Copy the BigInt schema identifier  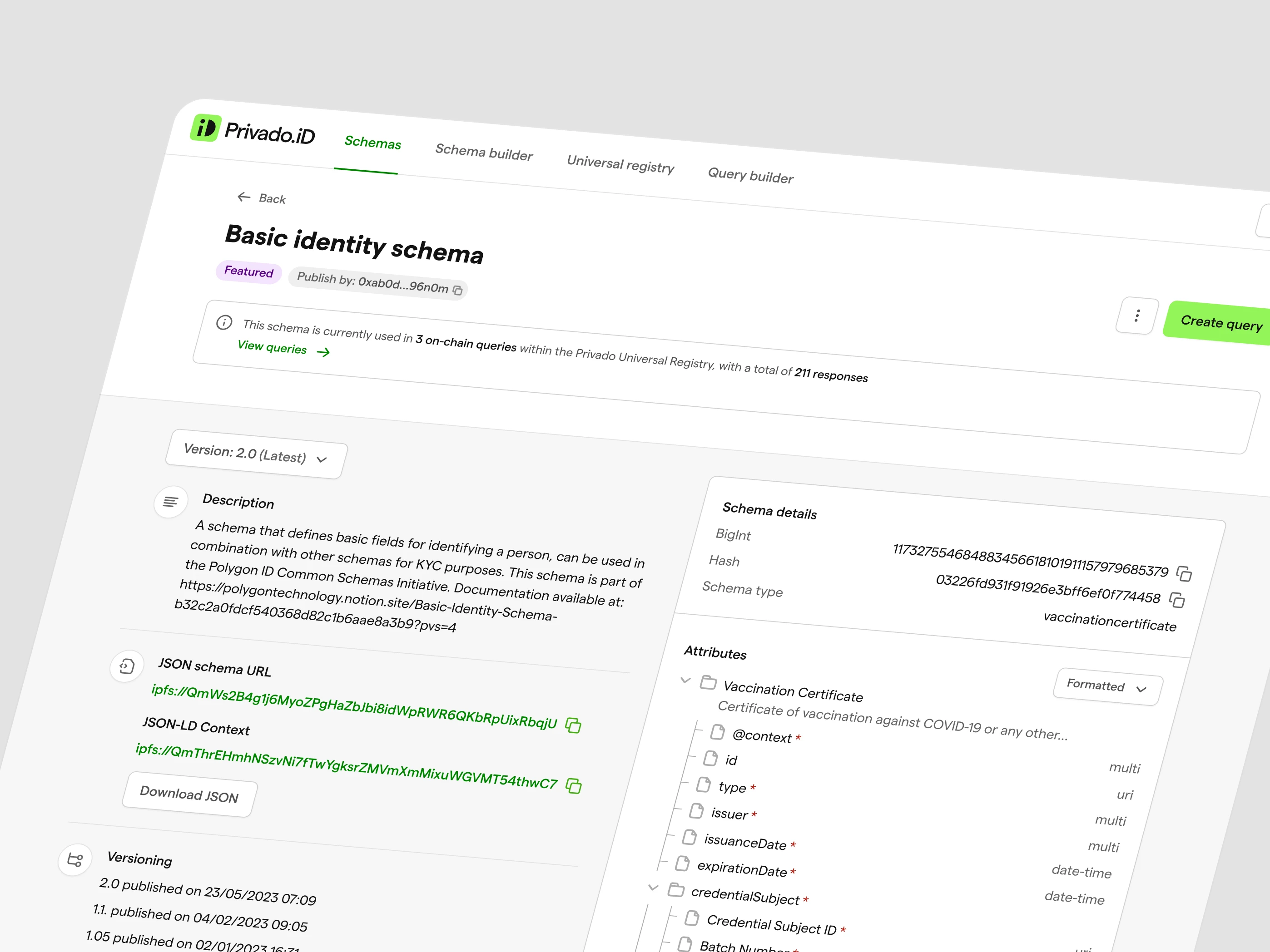1184,573
